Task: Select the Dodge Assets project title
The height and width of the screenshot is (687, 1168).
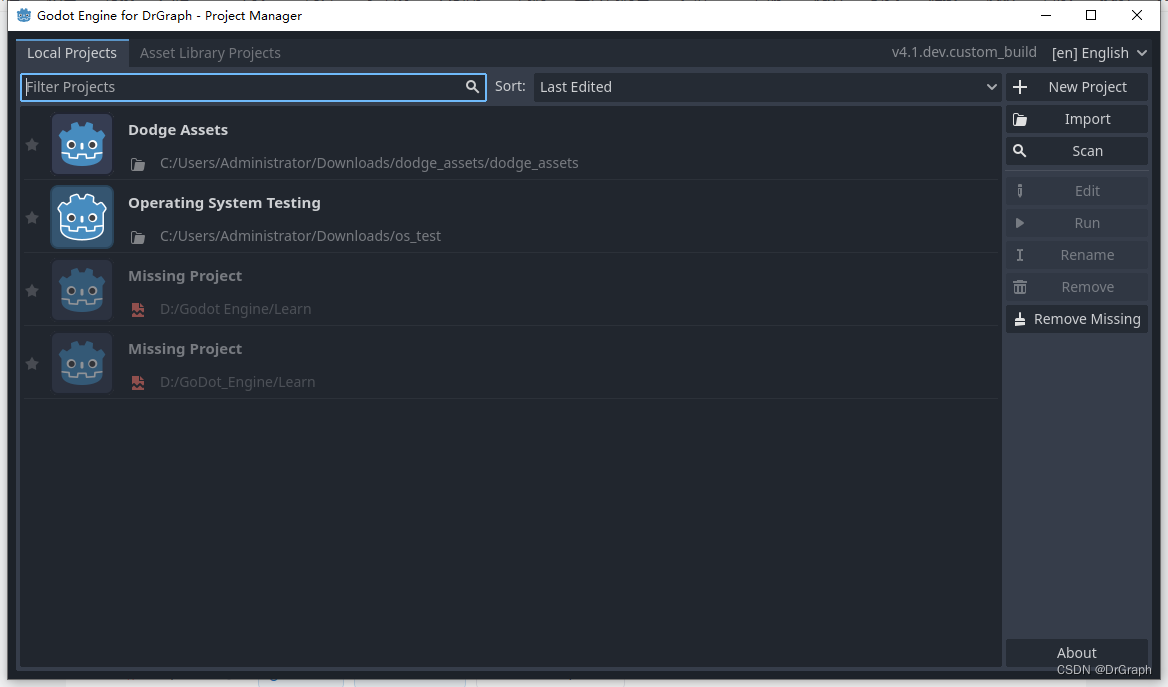Action: 178,130
